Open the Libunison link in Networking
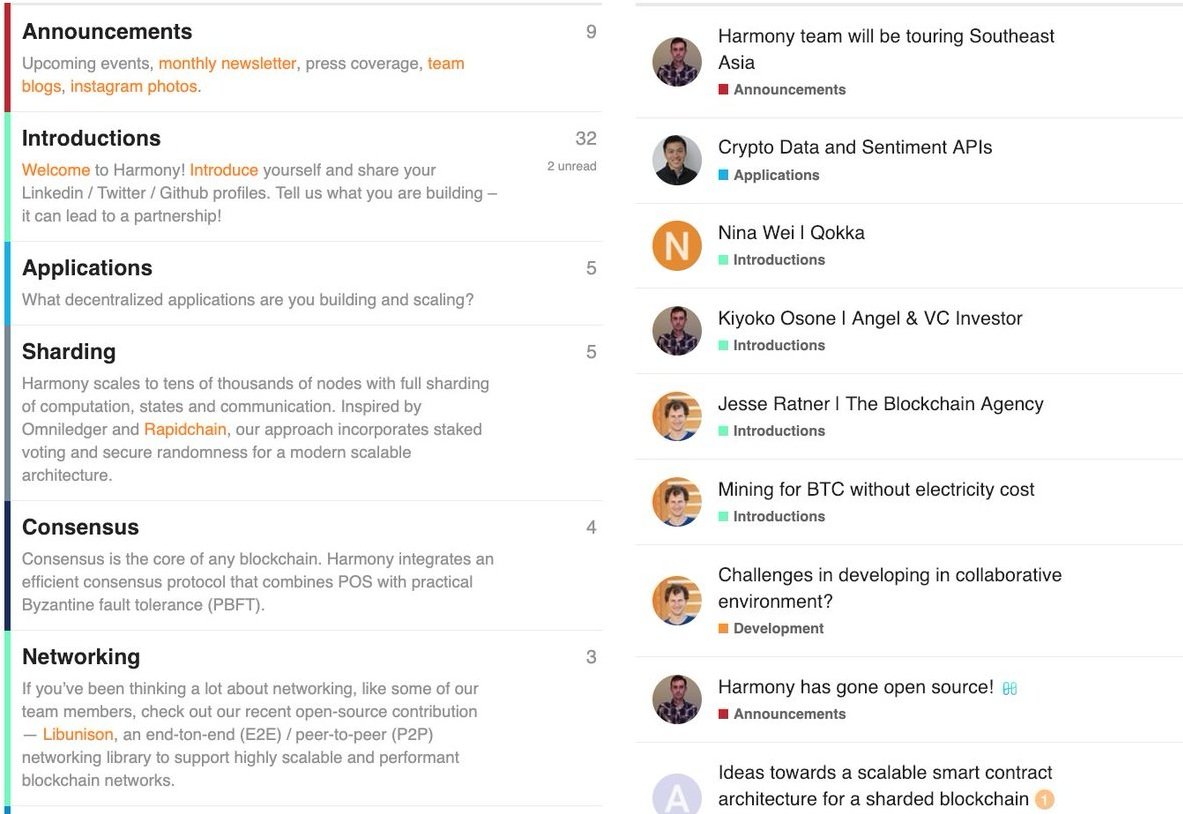Viewport: 1183px width, 814px height. (78, 734)
